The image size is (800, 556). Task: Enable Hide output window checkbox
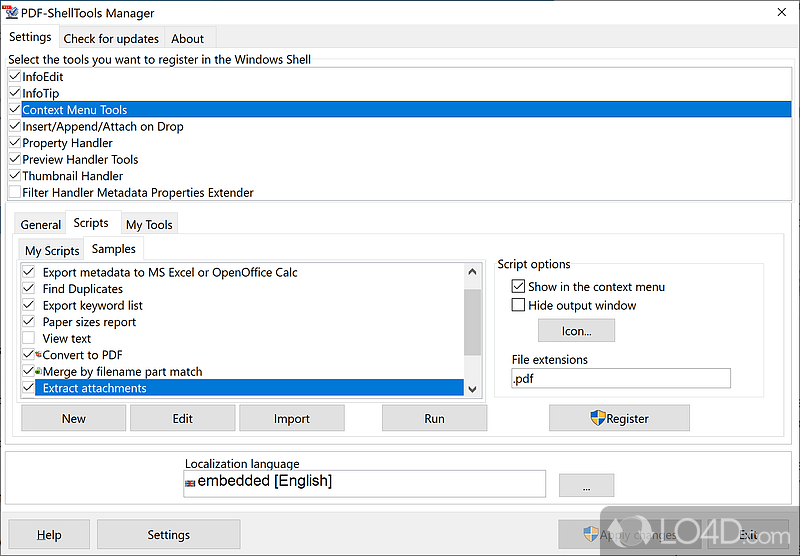pyautogui.click(x=518, y=305)
